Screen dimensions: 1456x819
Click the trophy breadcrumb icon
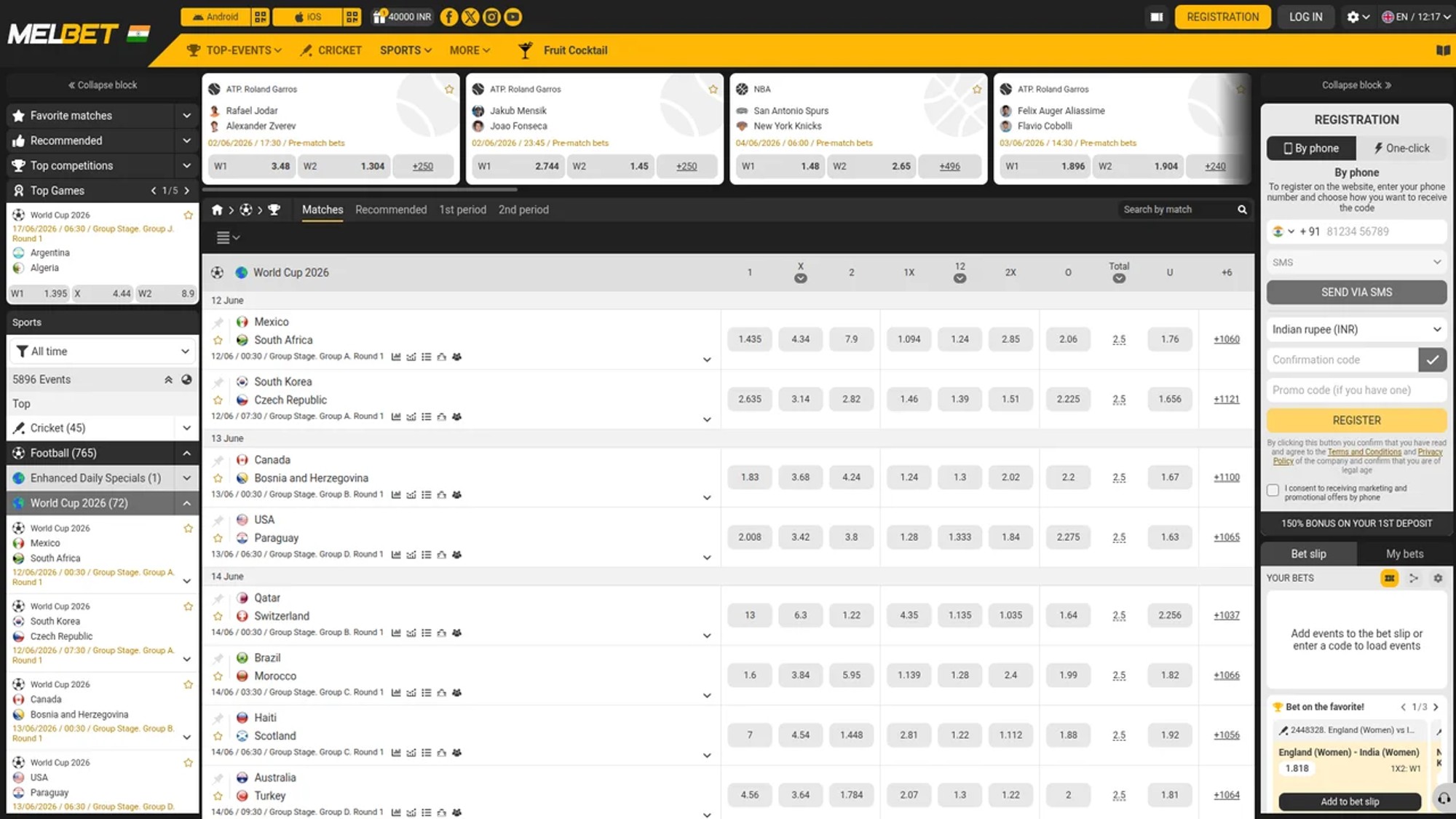coord(274,210)
